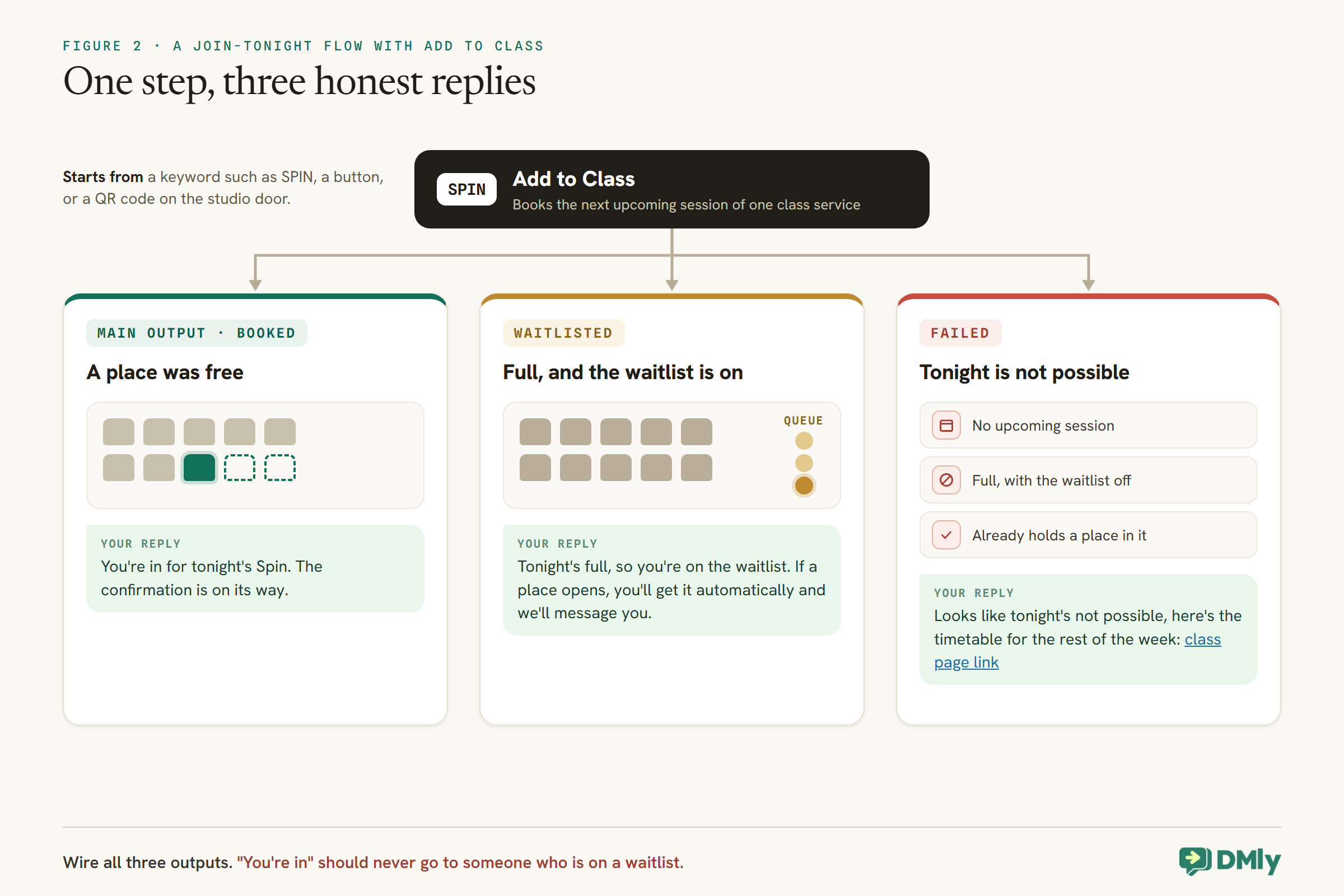The width and height of the screenshot is (1344, 896).
Task: Click the heading Full, and the waitlist is on
Action: point(623,372)
